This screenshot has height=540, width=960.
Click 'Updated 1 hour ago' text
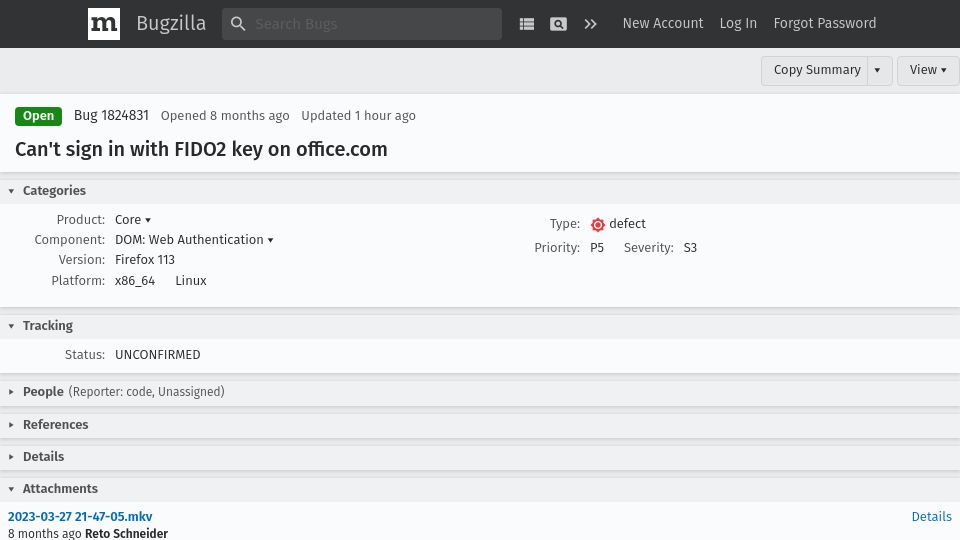pyautogui.click(x=358, y=116)
